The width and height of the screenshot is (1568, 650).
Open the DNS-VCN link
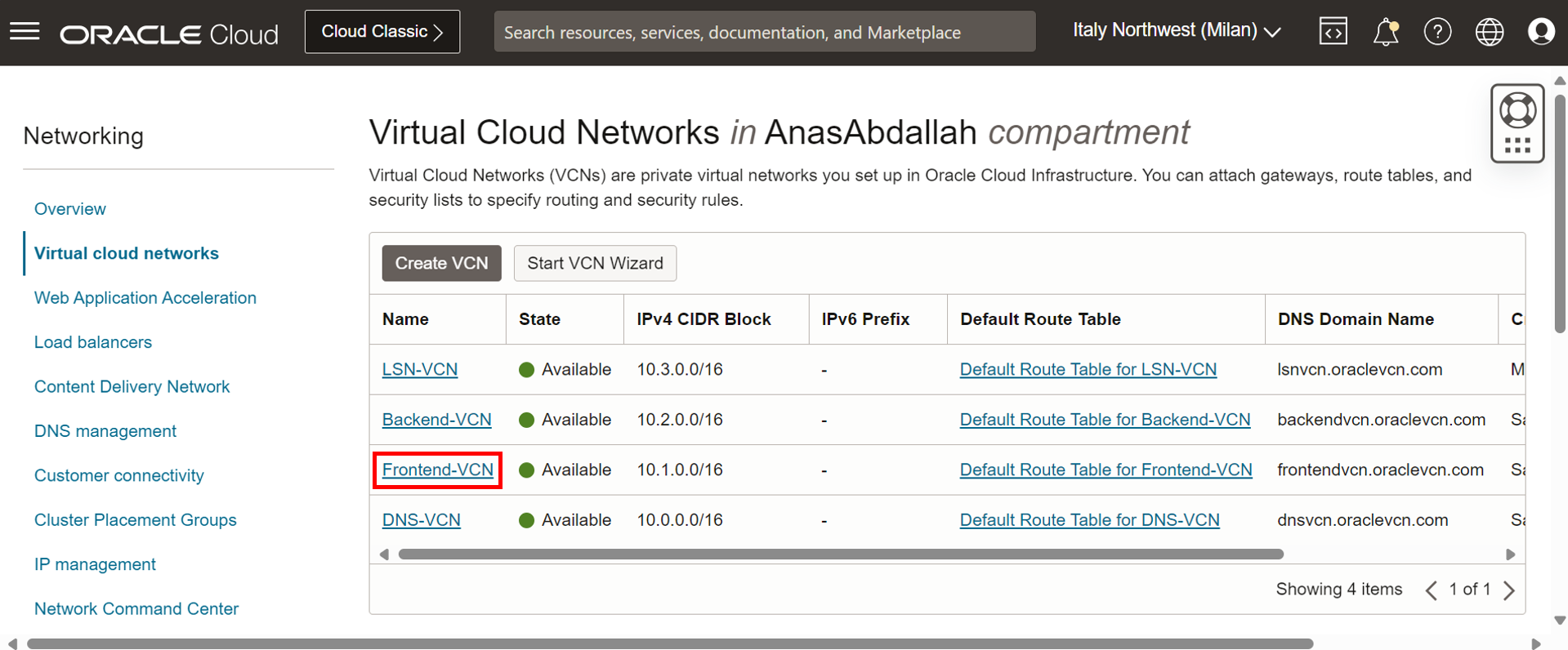coord(422,520)
